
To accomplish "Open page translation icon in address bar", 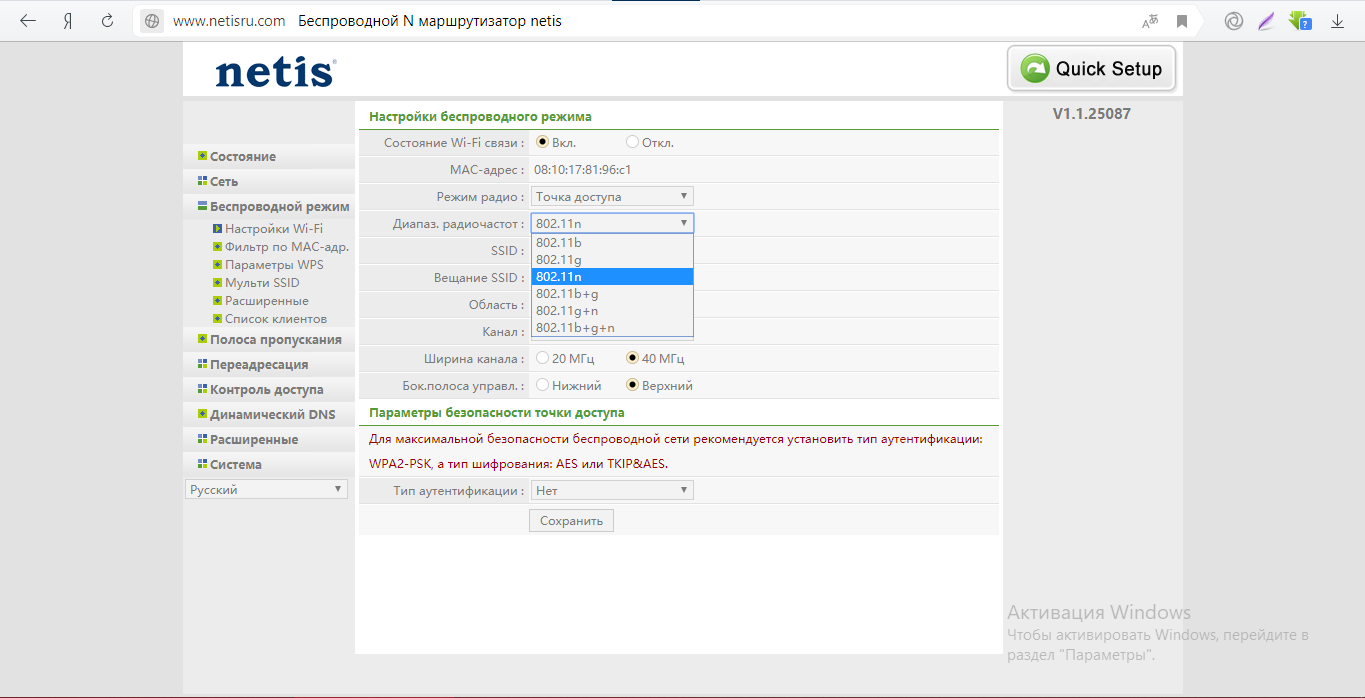I will pos(1150,21).
